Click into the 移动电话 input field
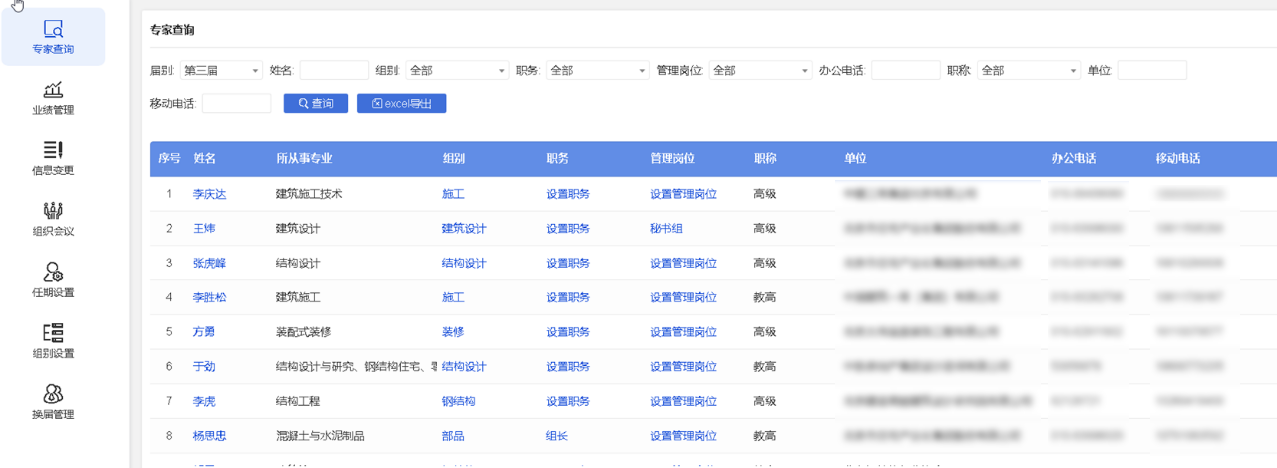The image size is (1277, 468). point(237,103)
